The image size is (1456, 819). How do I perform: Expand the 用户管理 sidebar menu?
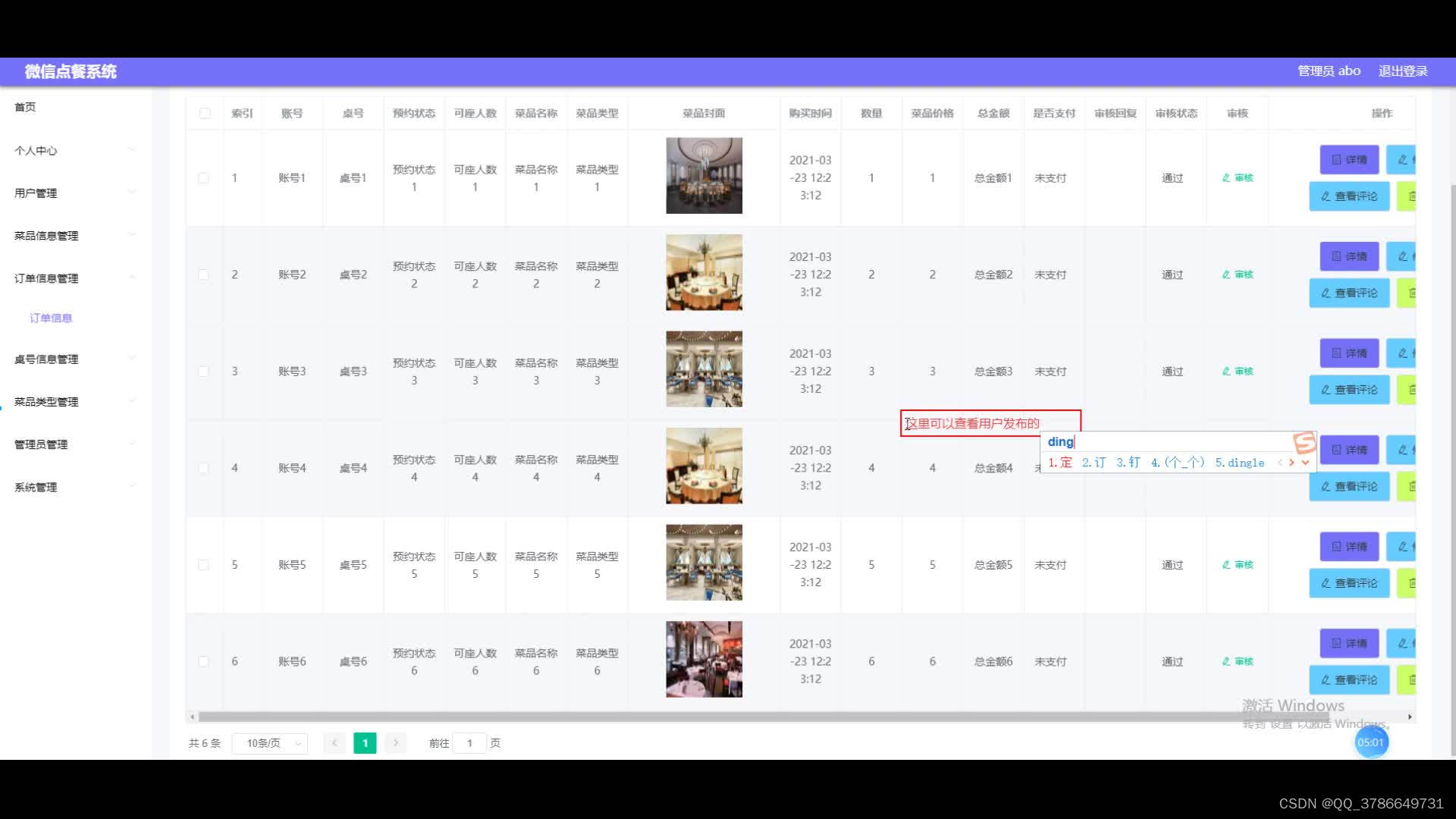point(76,193)
